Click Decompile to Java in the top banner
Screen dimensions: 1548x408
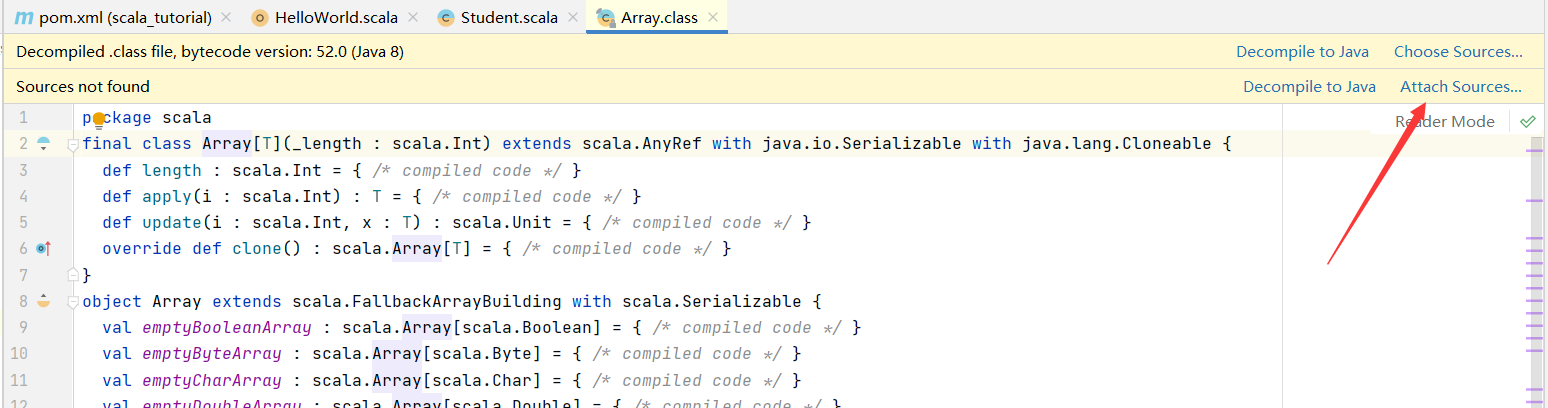click(1301, 52)
